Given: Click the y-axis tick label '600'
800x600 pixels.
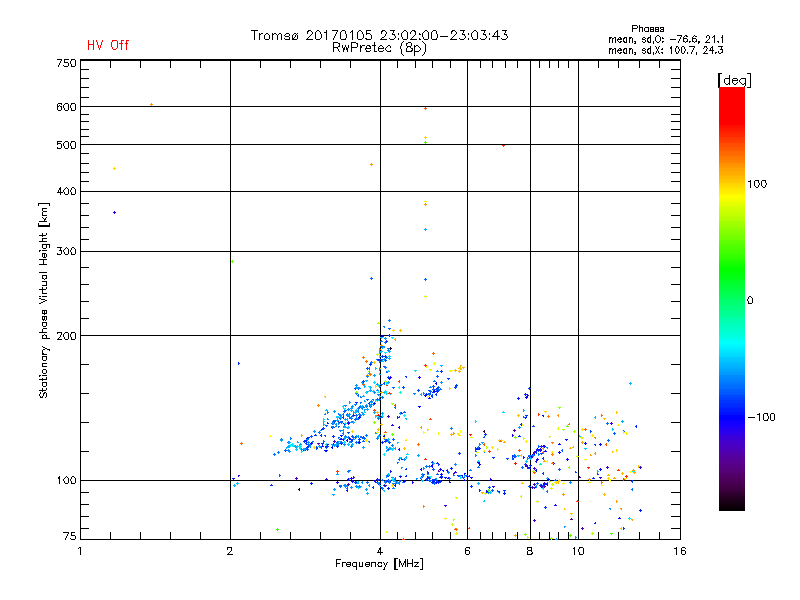Looking at the screenshot, I should [66, 107].
